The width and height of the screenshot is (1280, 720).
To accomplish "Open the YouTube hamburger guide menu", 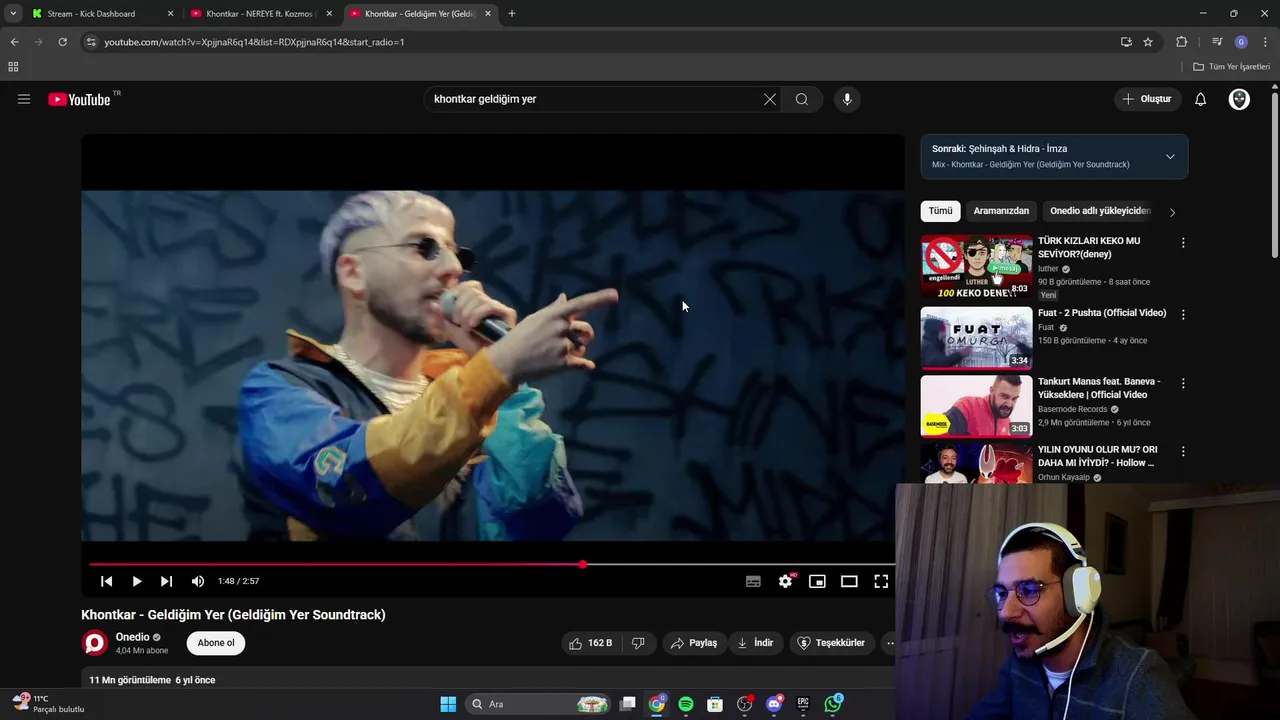I will (24, 99).
